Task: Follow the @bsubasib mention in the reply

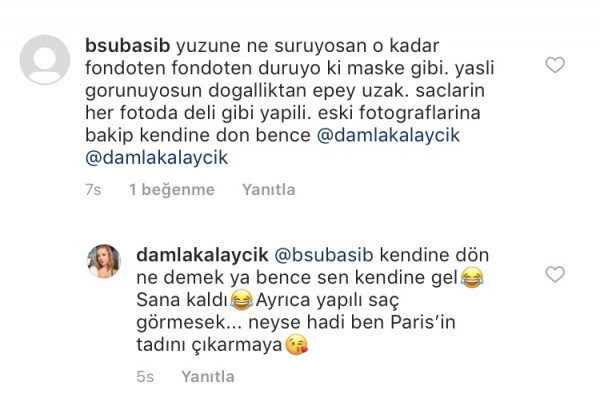Action: click(324, 255)
